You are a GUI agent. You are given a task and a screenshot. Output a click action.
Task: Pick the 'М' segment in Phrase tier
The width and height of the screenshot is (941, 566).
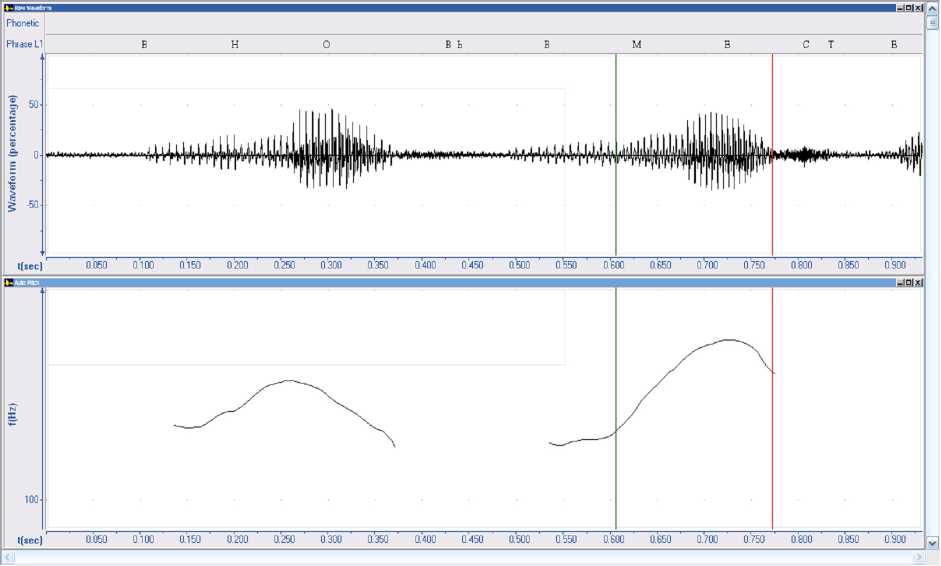coord(636,44)
